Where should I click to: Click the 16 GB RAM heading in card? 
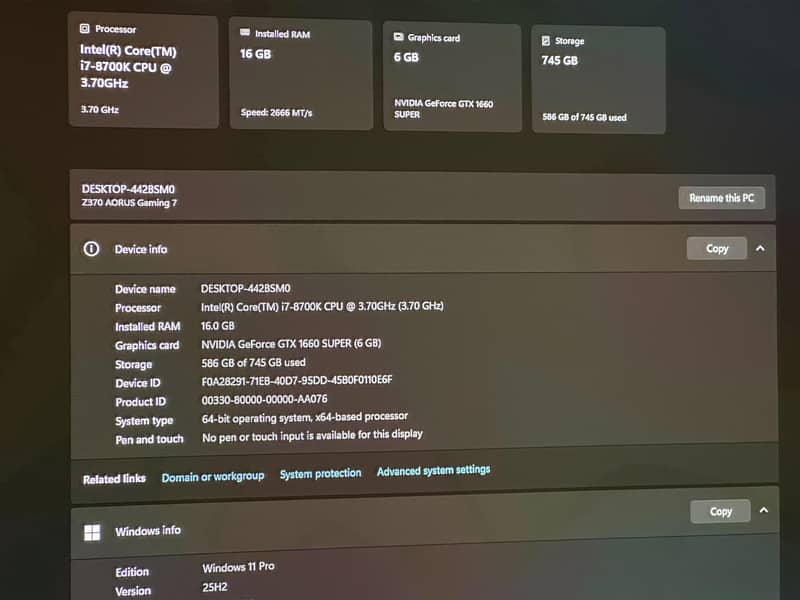click(x=256, y=54)
